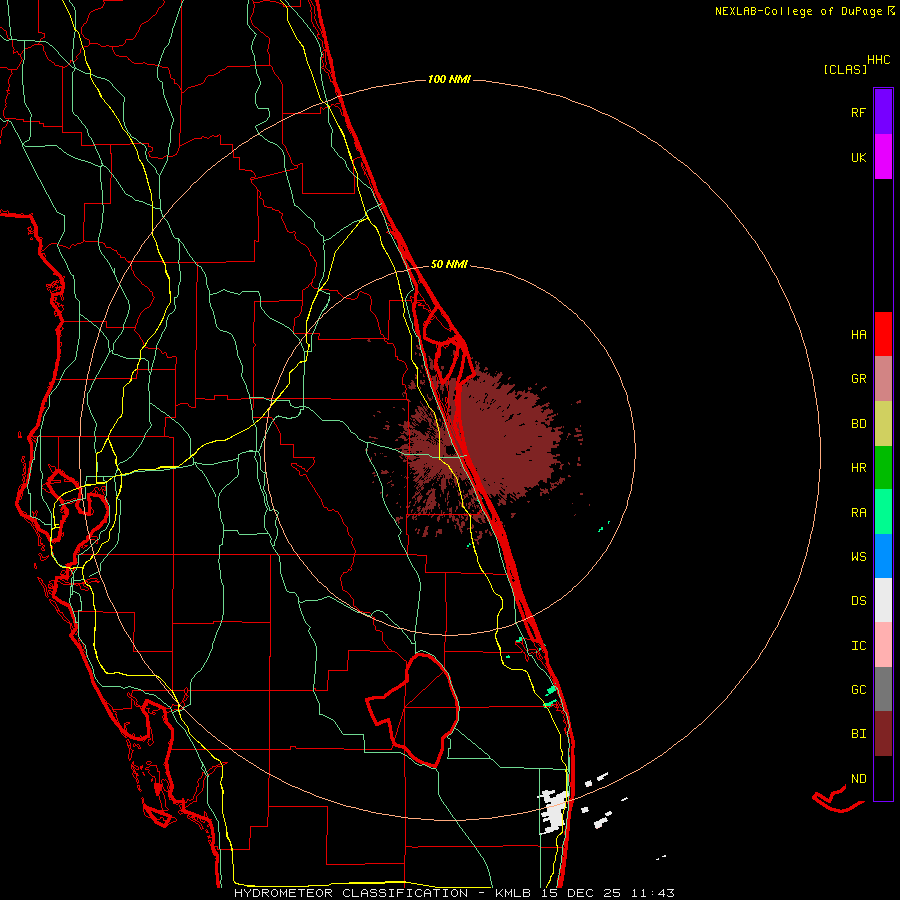Click the HHC product label
The image size is (900, 900).
coord(878,60)
